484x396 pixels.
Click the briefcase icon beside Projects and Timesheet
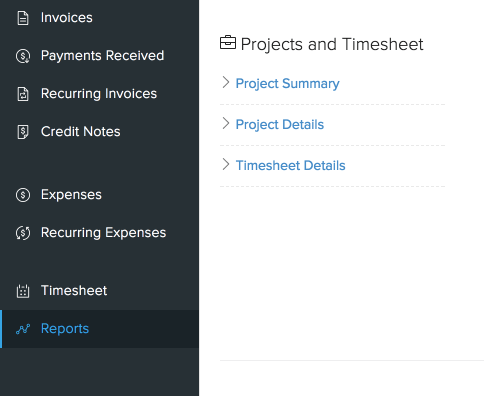[x=228, y=43]
